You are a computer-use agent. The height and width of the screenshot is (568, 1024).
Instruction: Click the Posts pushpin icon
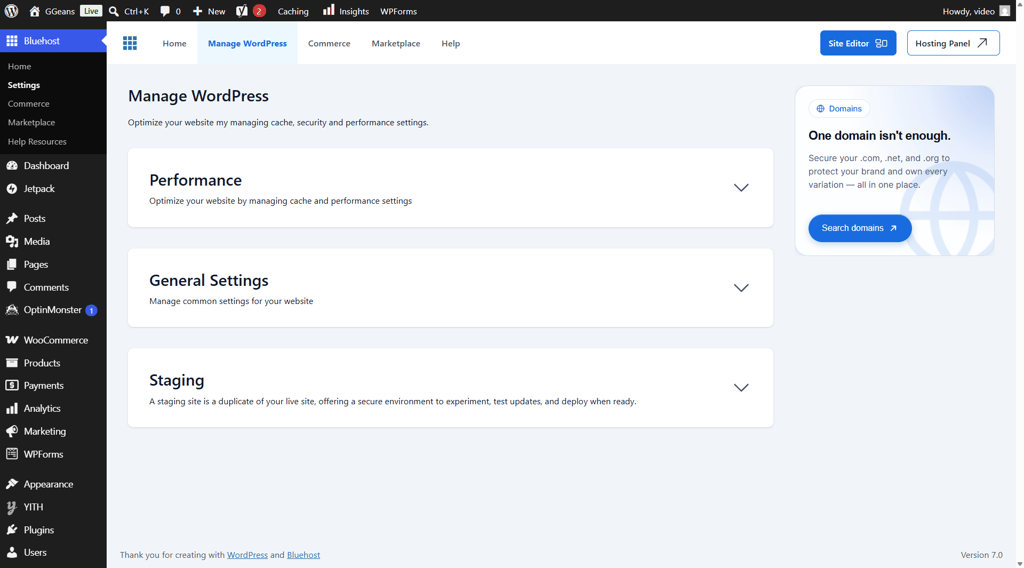pyautogui.click(x=12, y=219)
